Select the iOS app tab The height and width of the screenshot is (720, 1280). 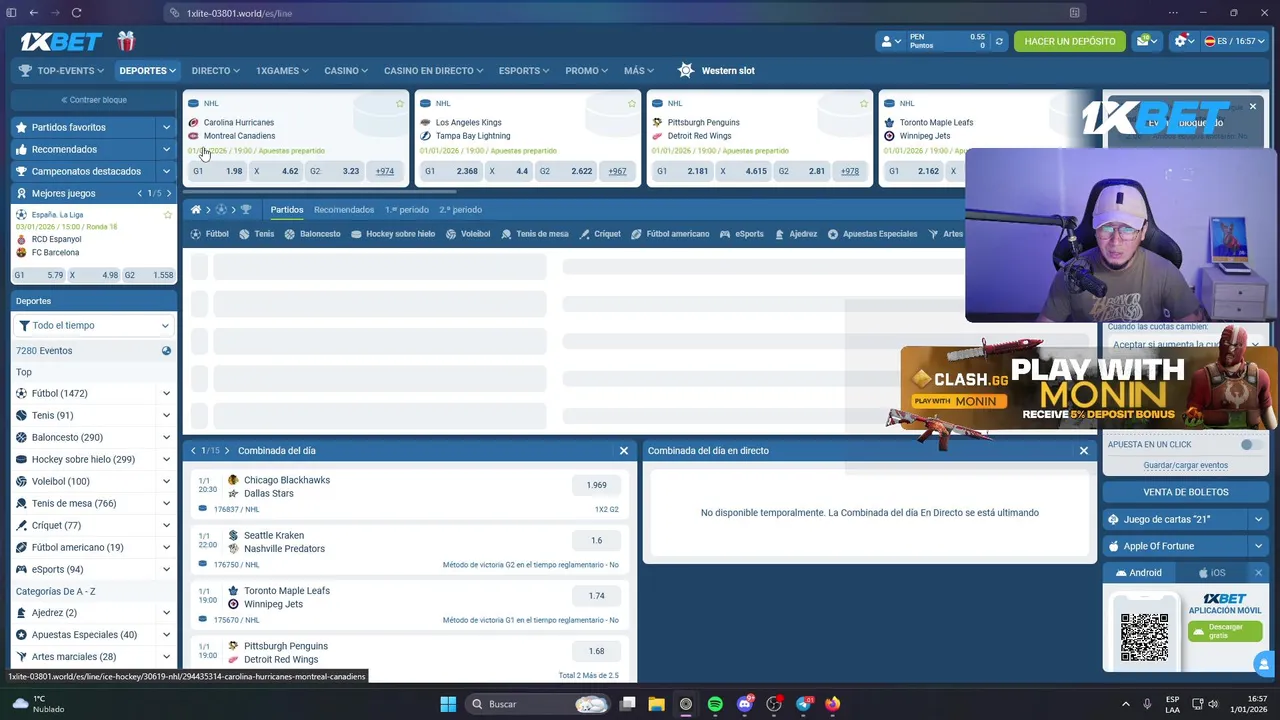(1211, 573)
